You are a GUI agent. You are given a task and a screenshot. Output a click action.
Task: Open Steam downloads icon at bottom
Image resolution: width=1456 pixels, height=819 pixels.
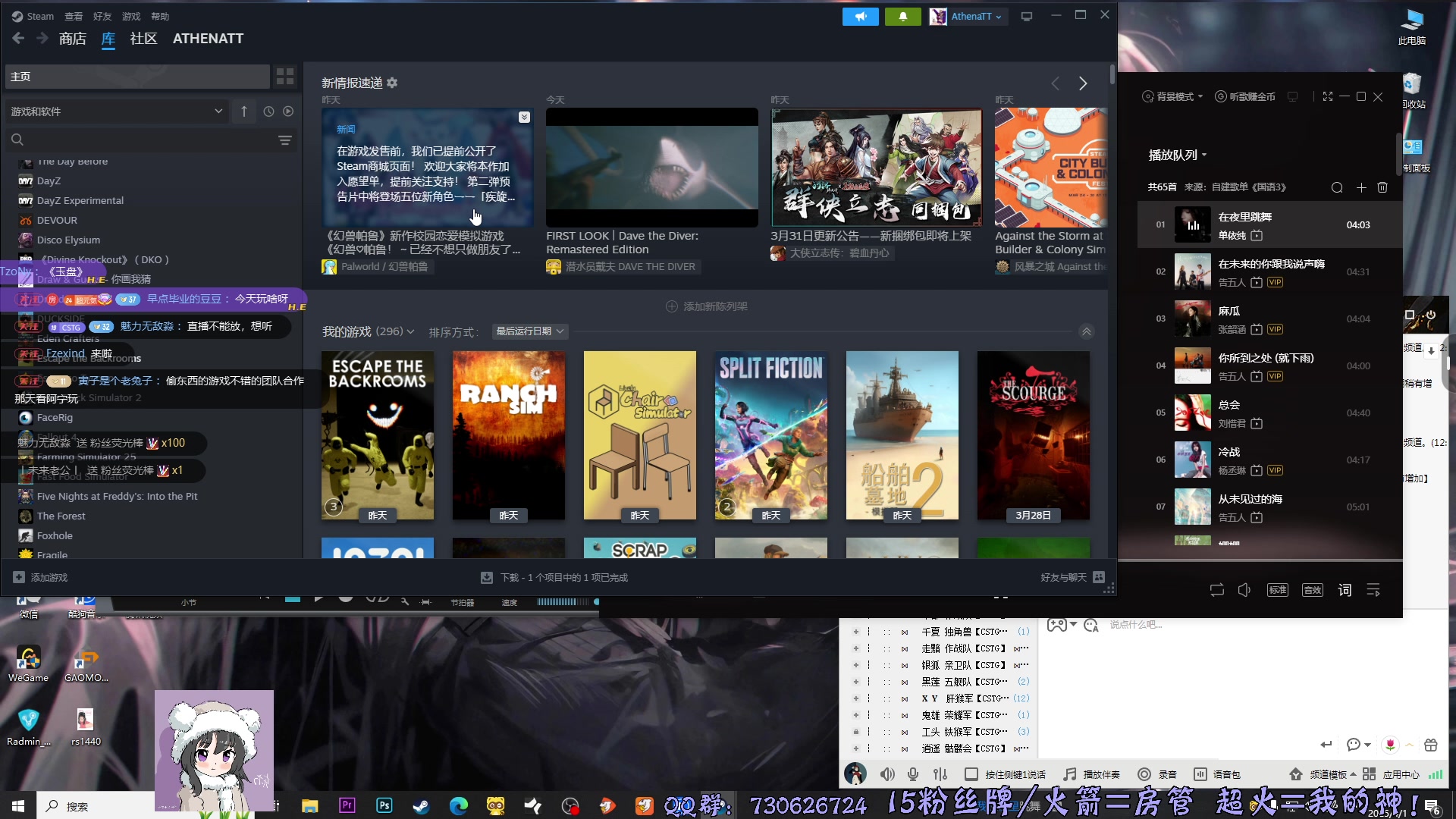tap(487, 578)
